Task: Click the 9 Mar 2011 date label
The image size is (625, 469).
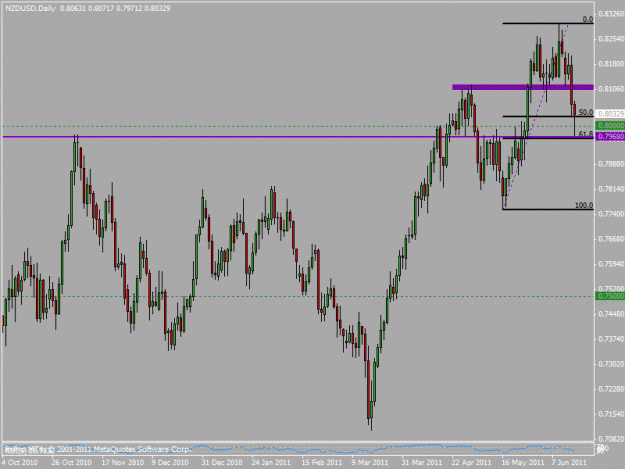Action: [x=369, y=463]
